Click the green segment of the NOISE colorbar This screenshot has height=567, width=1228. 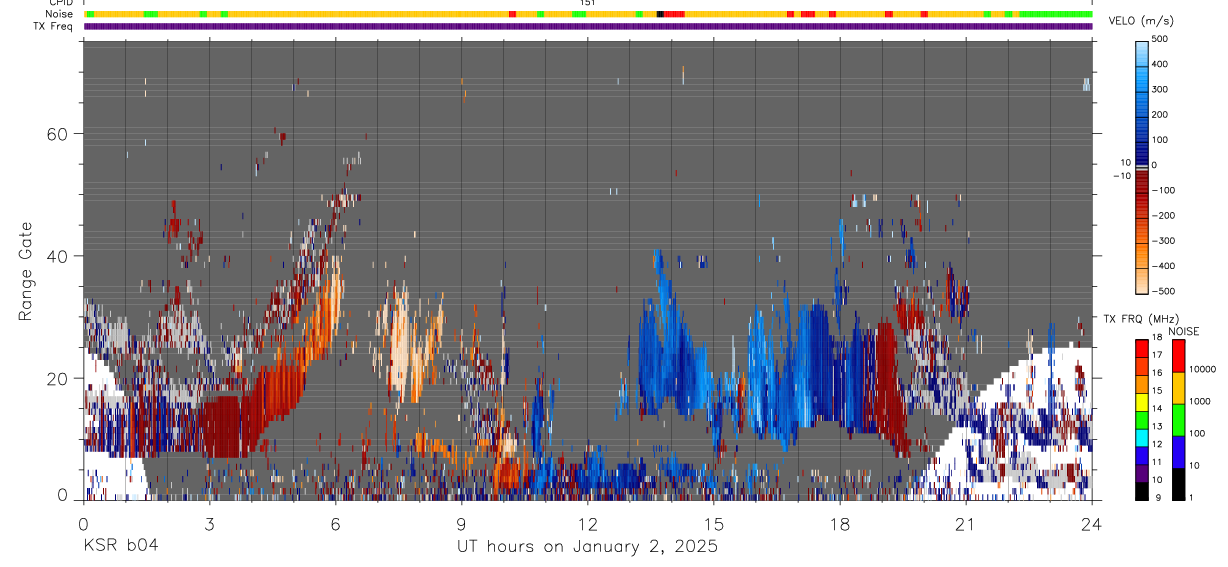1177,419
